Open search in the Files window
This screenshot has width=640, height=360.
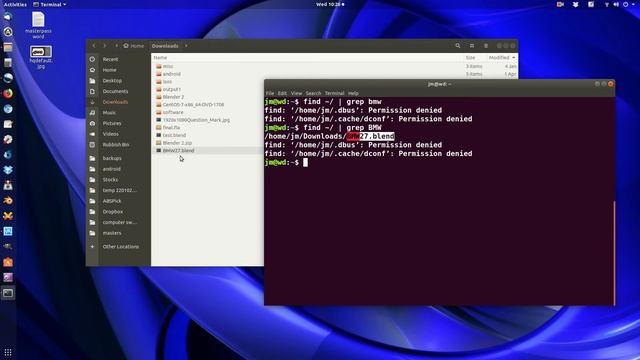coord(458,46)
